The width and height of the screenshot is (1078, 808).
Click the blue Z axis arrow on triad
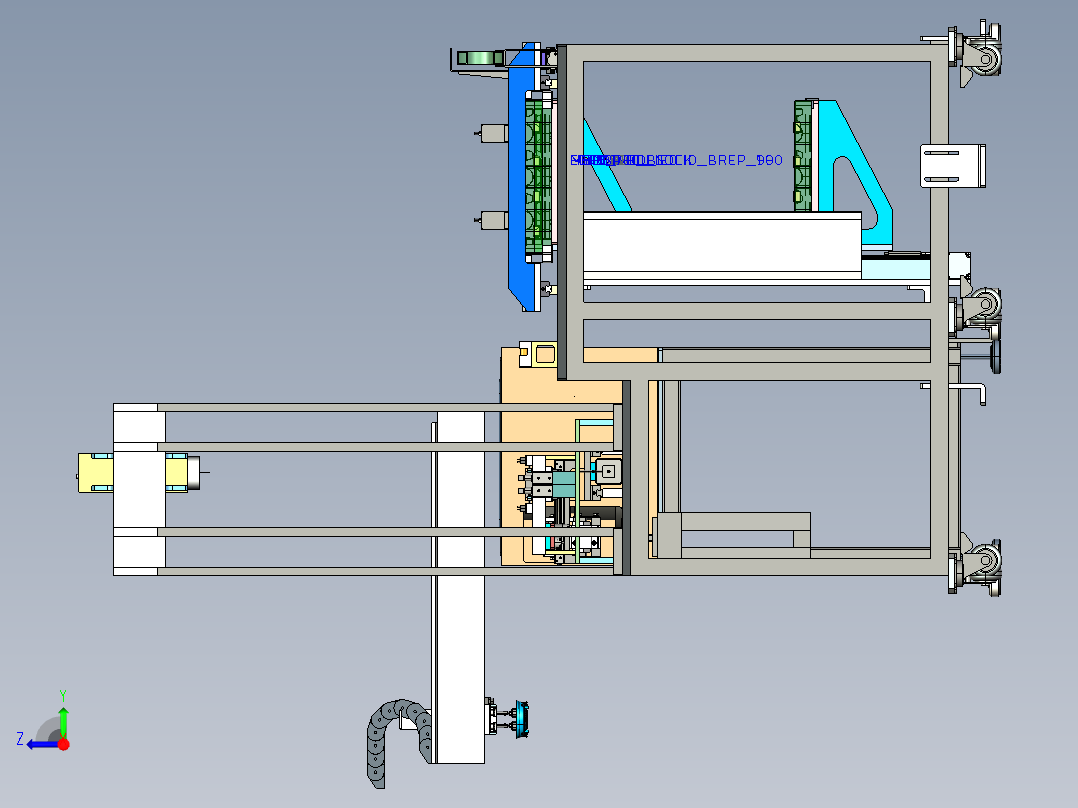[38, 744]
